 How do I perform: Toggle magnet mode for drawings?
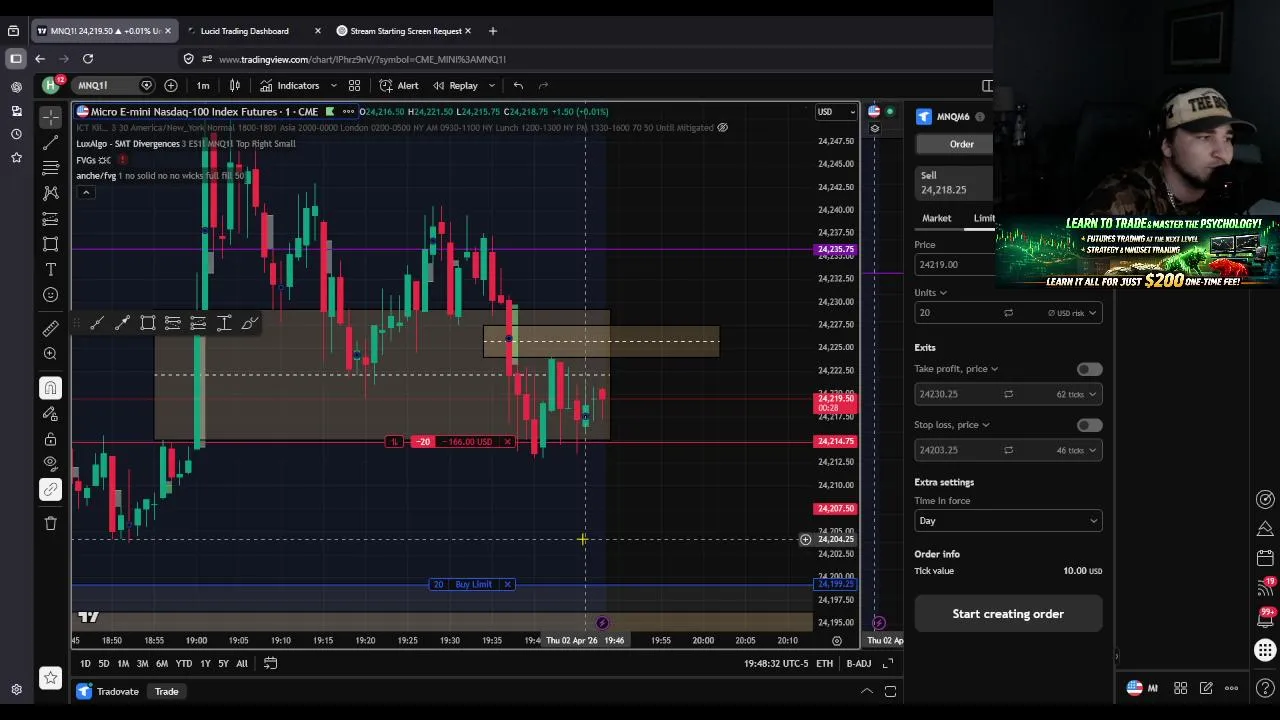tap(51, 388)
